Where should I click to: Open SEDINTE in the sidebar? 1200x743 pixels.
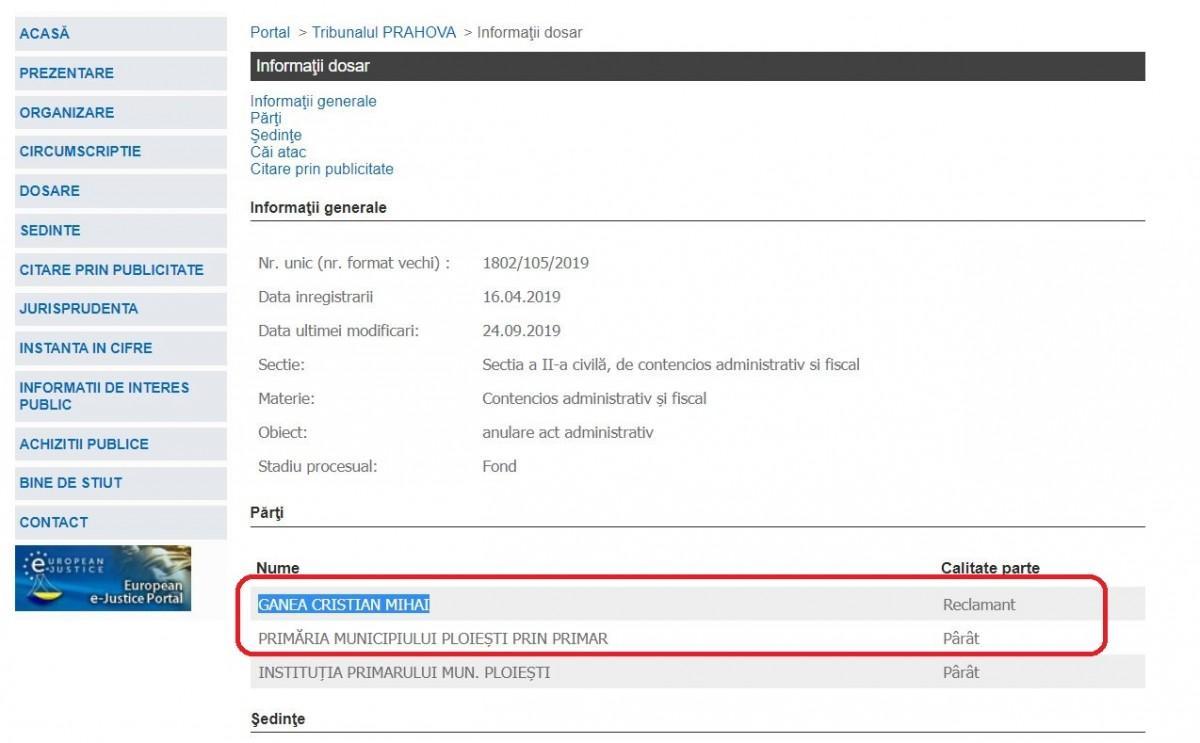50,231
